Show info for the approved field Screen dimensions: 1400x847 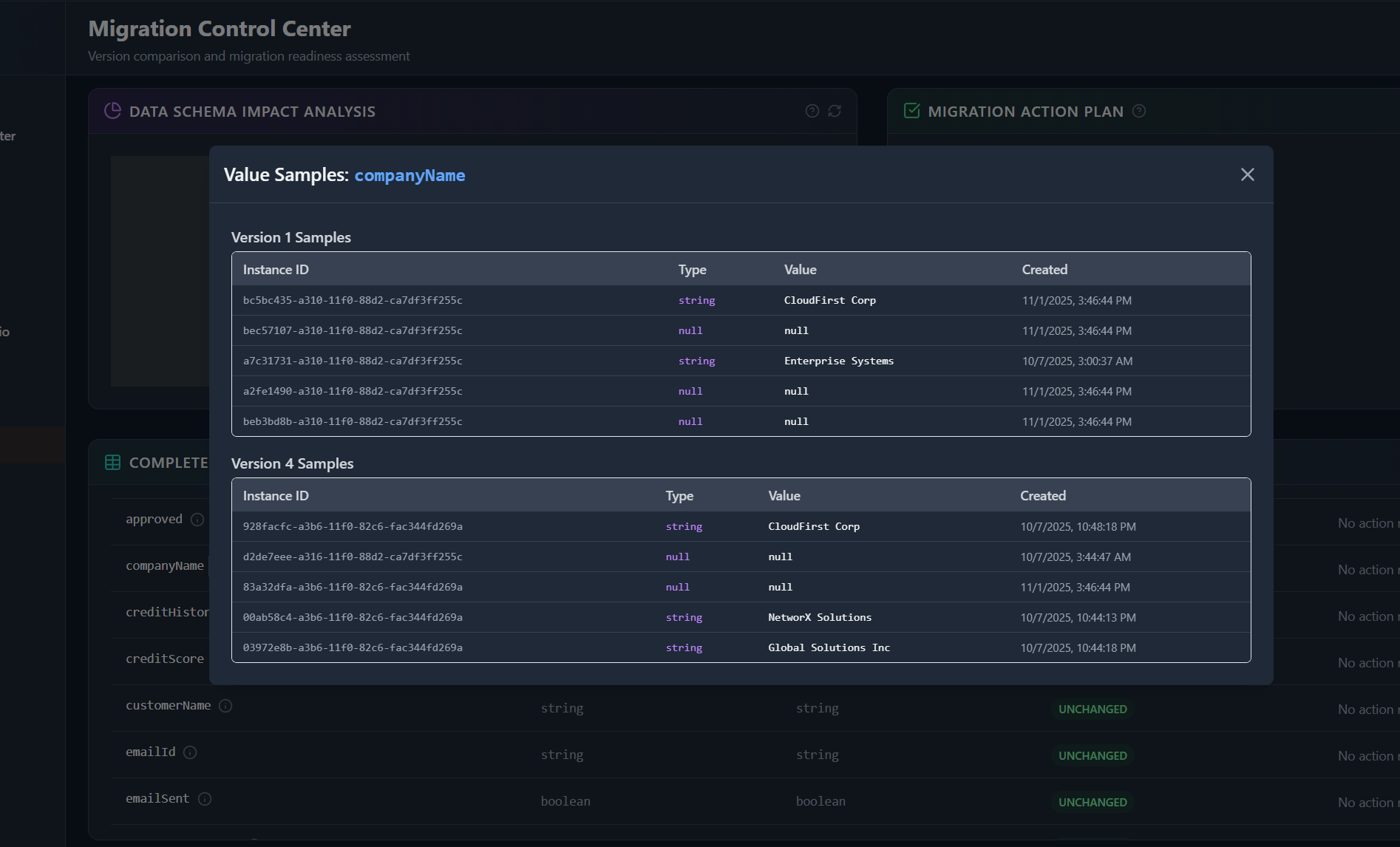coord(197,520)
